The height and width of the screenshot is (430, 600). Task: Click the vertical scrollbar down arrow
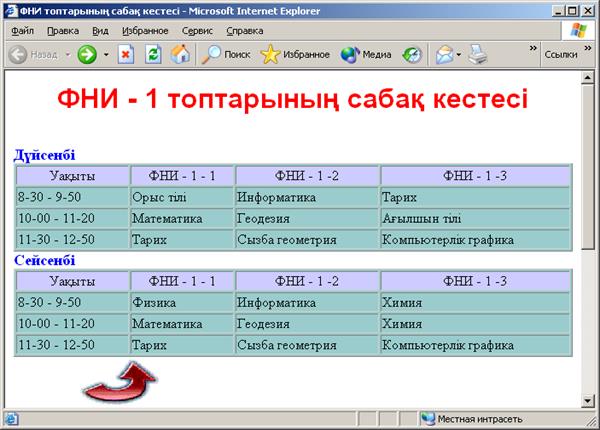[589, 401]
